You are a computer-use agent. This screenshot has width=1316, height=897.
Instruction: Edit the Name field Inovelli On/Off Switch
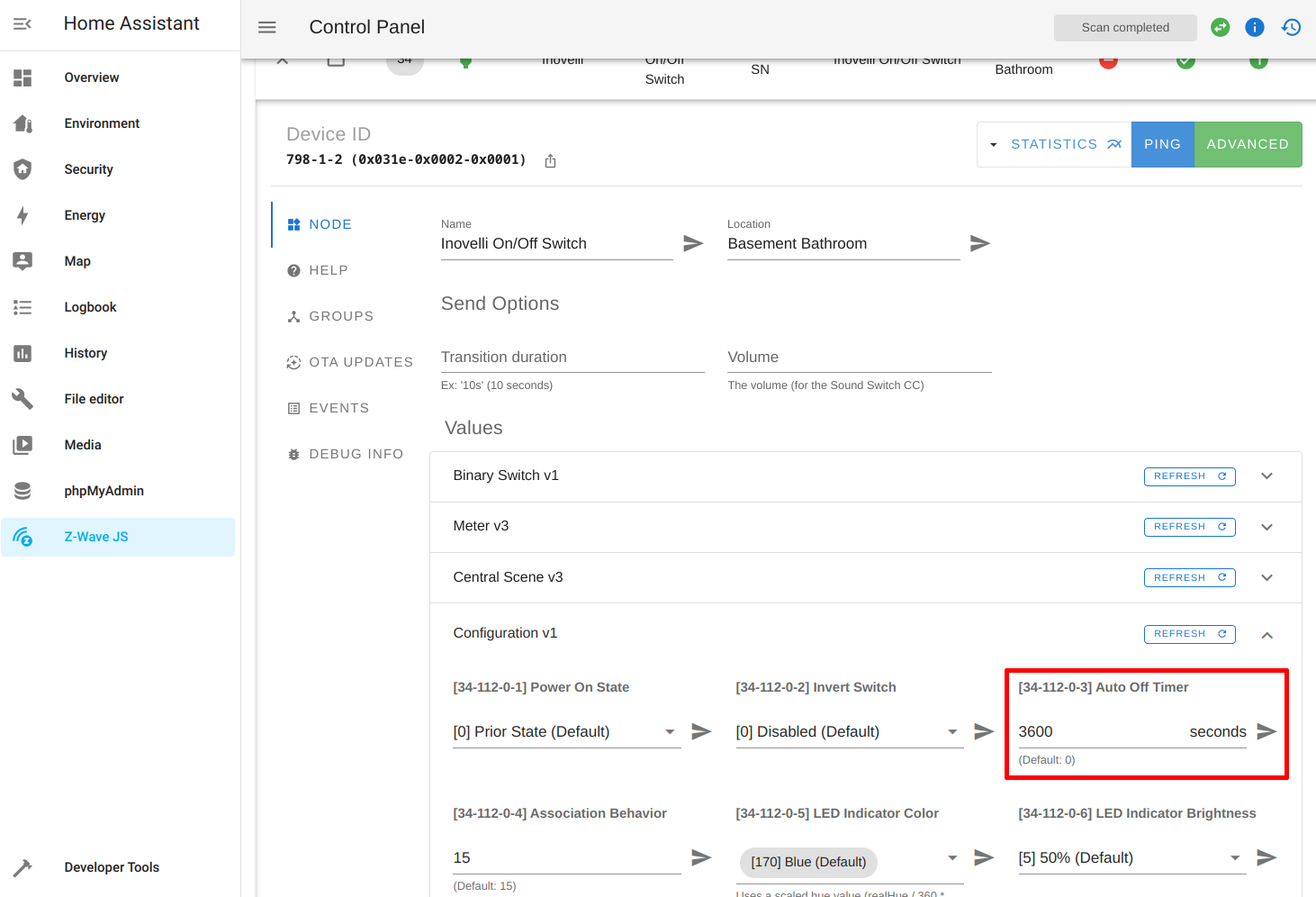pos(556,244)
